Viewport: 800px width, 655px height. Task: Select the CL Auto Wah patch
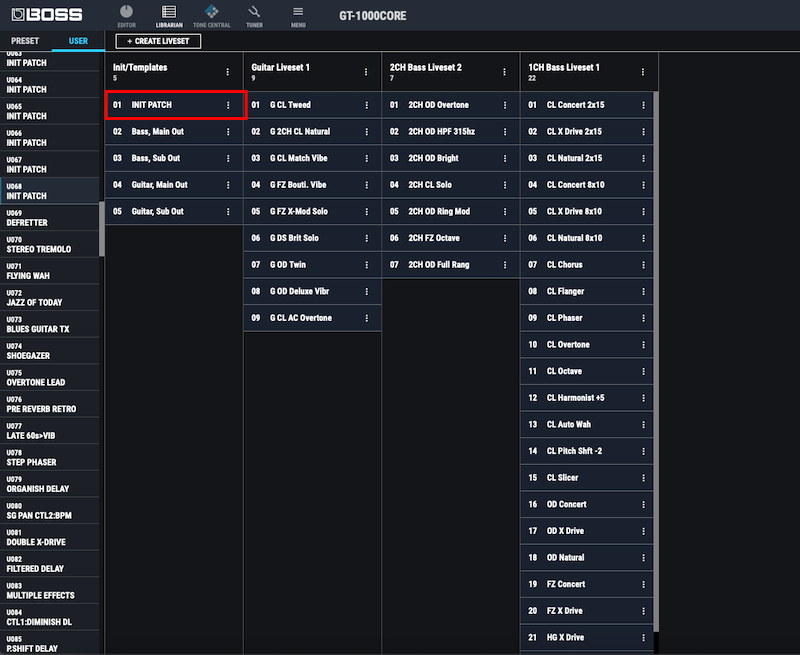tap(587, 424)
